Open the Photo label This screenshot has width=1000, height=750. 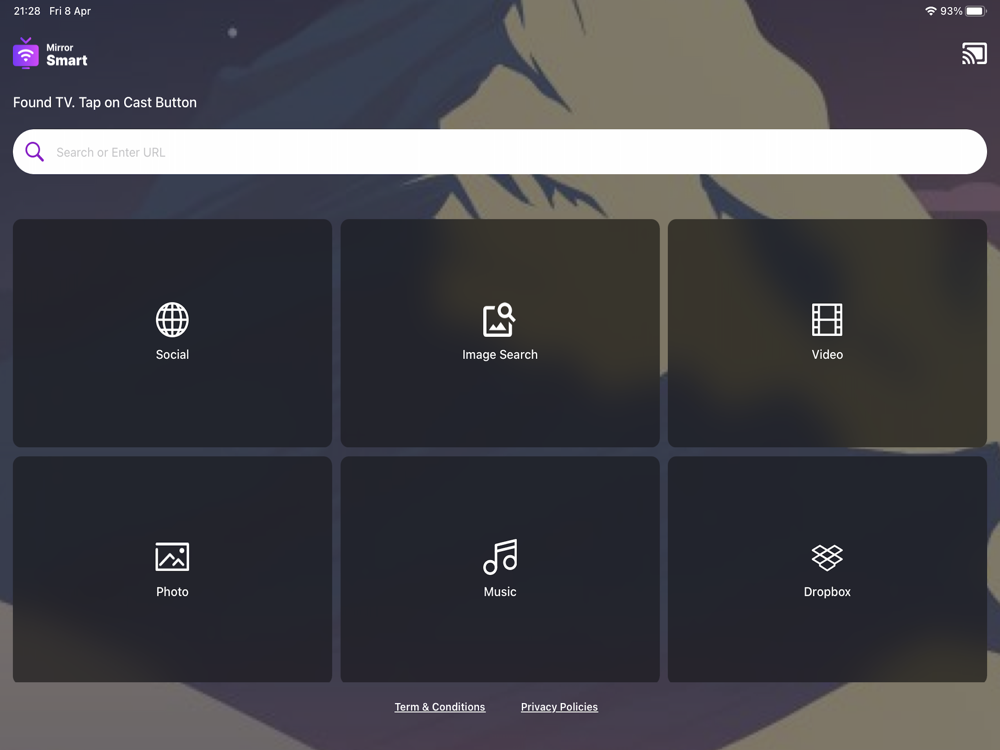pyautogui.click(x=172, y=592)
